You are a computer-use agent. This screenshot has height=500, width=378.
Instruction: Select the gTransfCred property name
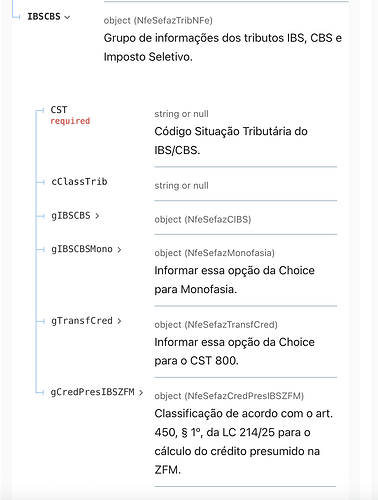(82, 321)
